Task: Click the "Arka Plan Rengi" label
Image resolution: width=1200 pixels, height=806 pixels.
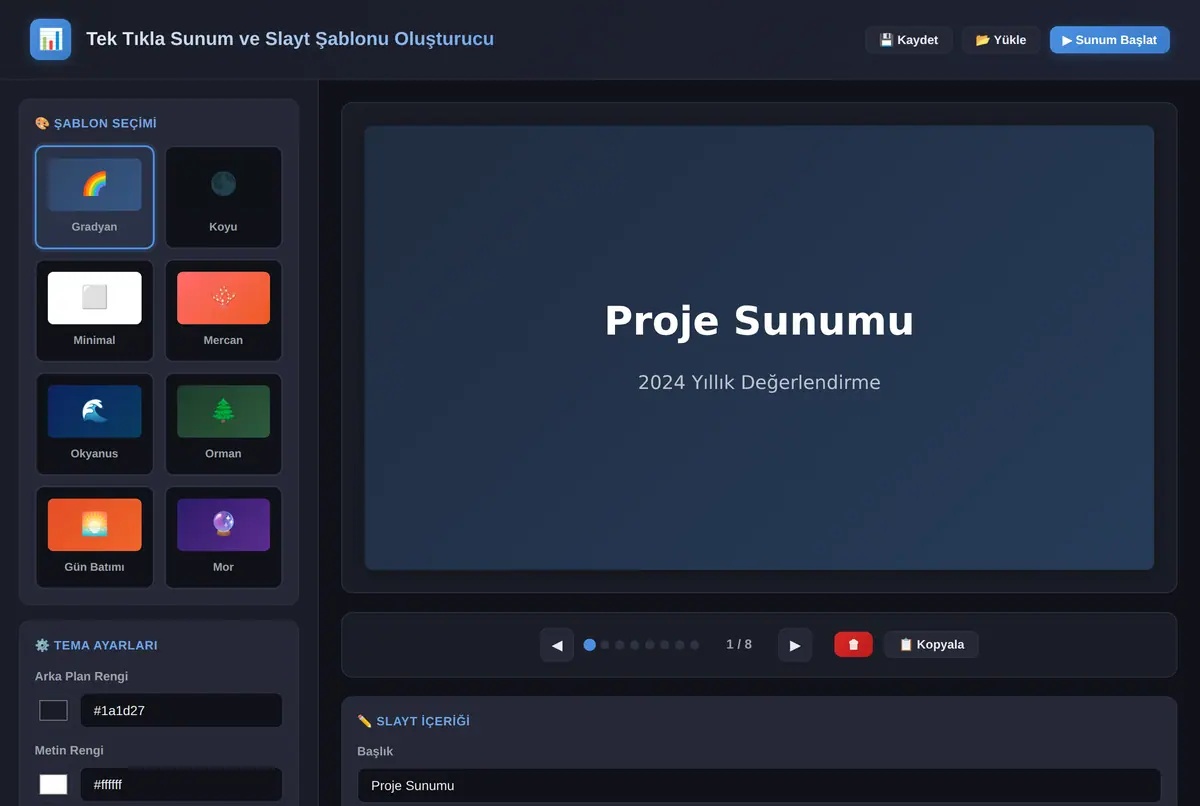Action: [81, 676]
